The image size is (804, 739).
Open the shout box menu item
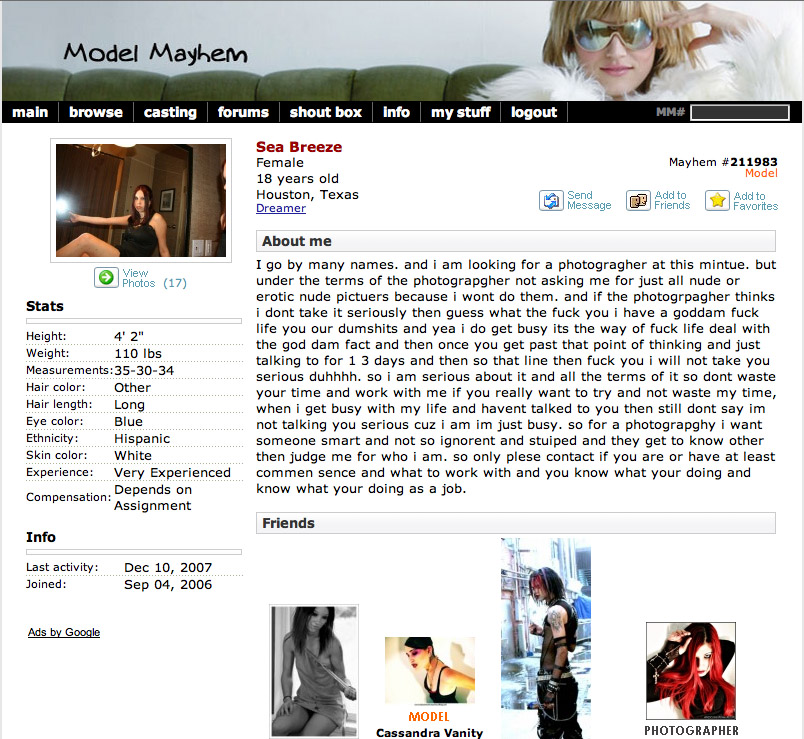point(326,112)
